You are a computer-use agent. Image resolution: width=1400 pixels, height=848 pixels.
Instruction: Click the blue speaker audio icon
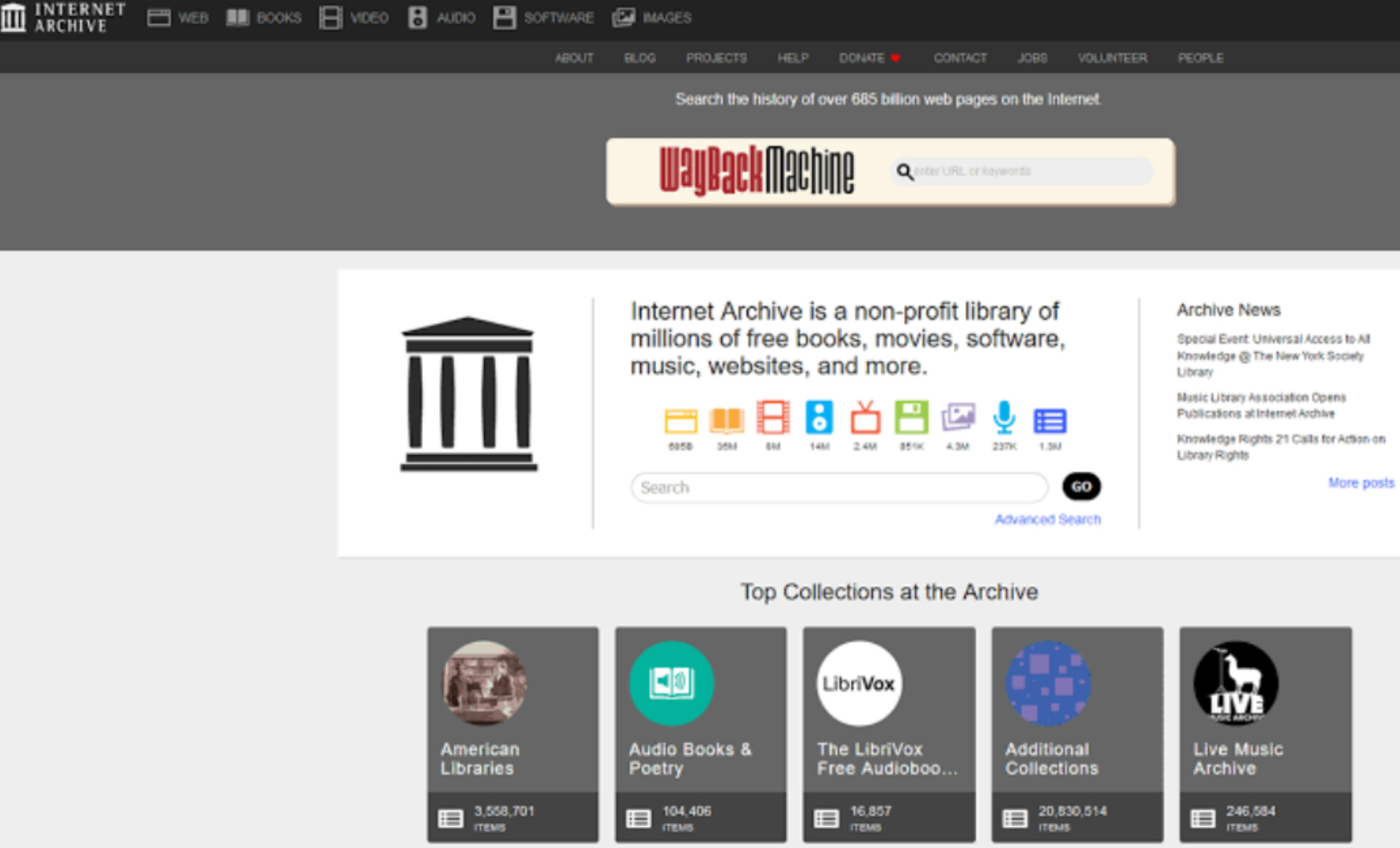[x=819, y=418]
